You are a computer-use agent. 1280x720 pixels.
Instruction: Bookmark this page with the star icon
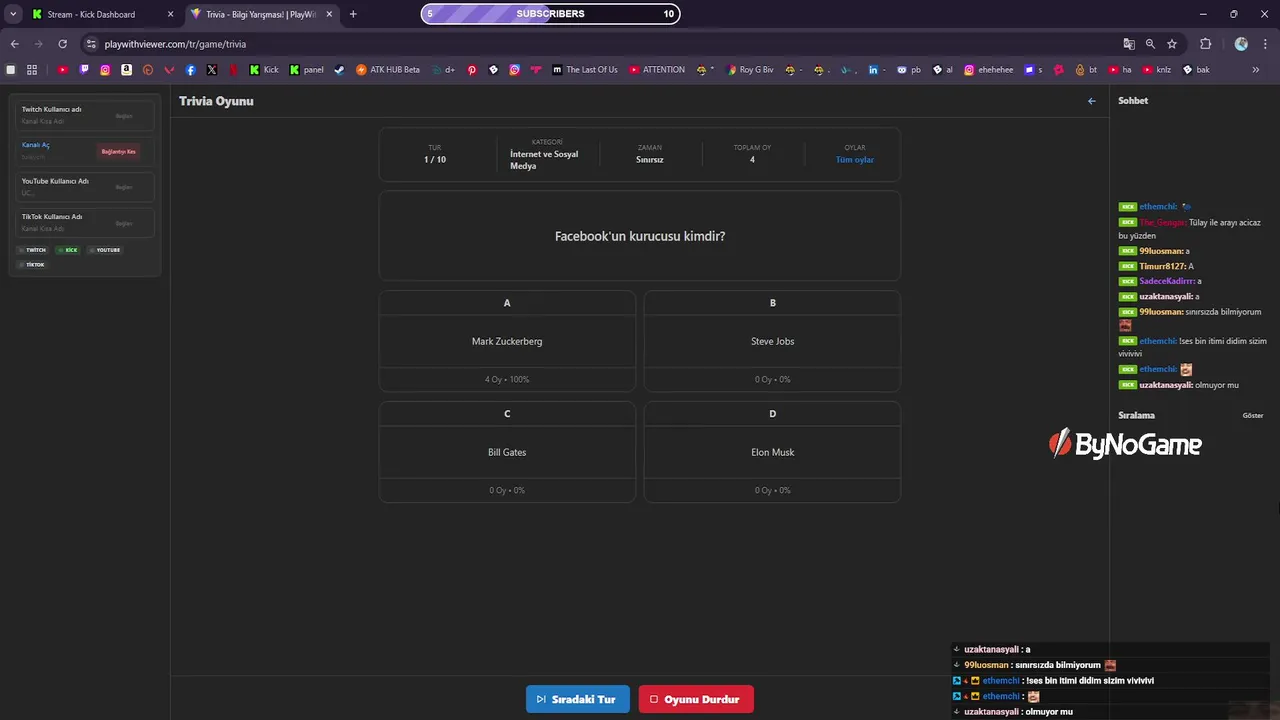(1172, 44)
